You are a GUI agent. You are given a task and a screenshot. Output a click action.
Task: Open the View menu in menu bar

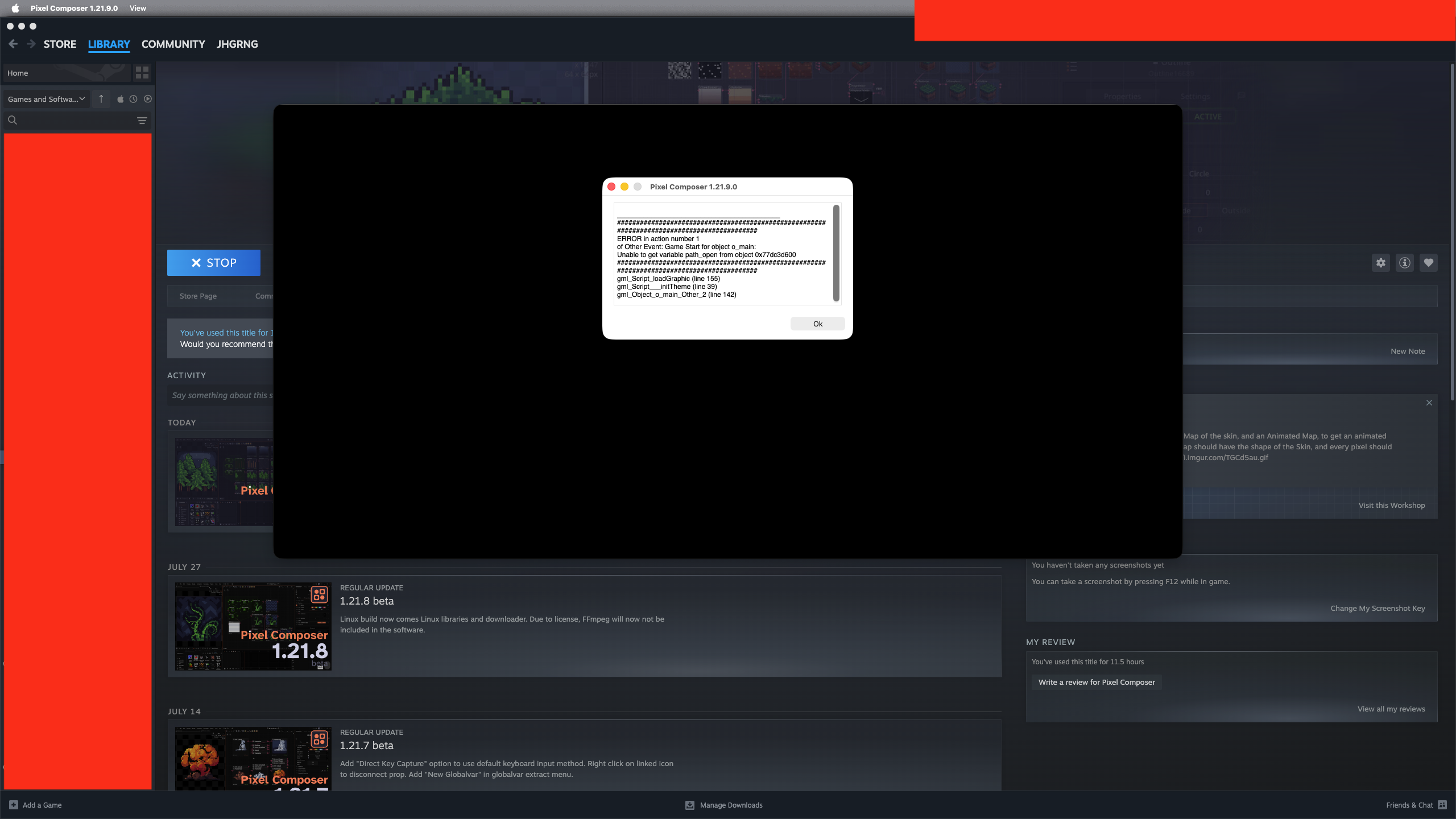[x=138, y=8]
